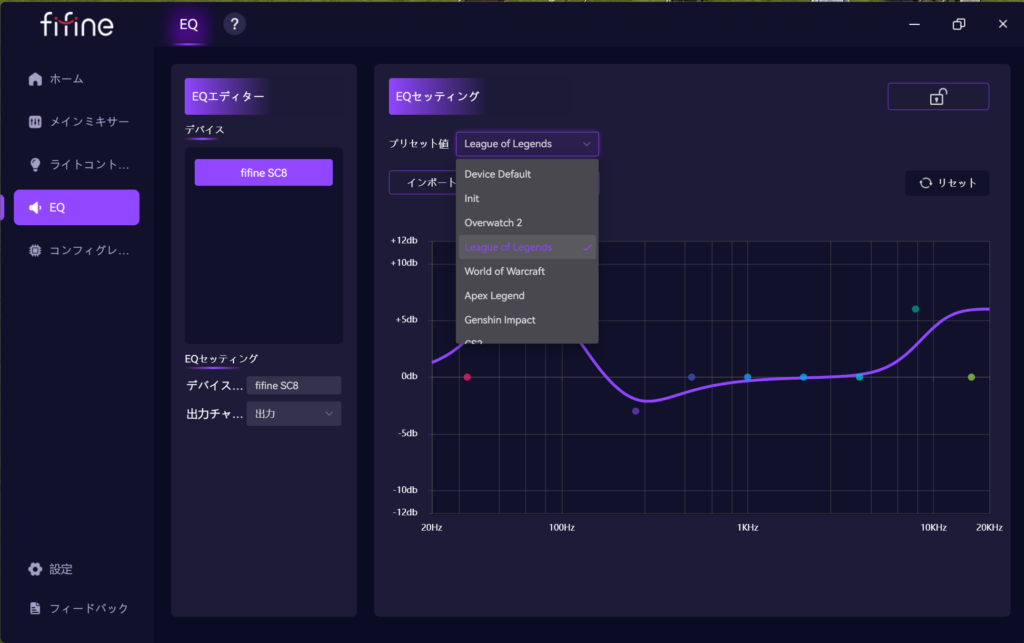The height and width of the screenshot is (643, 1024).
Task: Click the device name field fifine SC8
Action: pyautogui.click(x=294, y=386)
